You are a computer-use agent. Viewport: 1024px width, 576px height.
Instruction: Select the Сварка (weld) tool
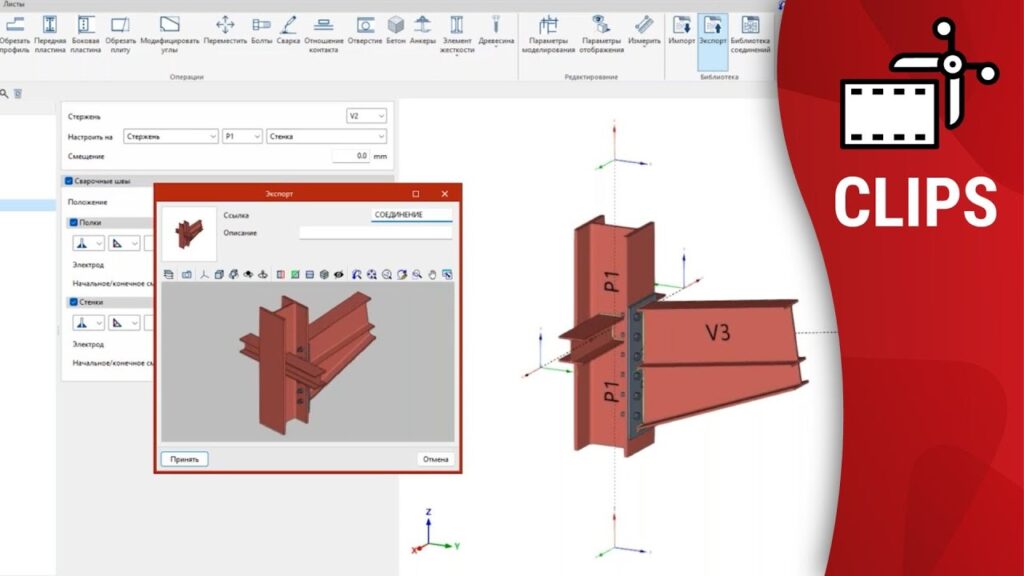[x=288, y=26]
